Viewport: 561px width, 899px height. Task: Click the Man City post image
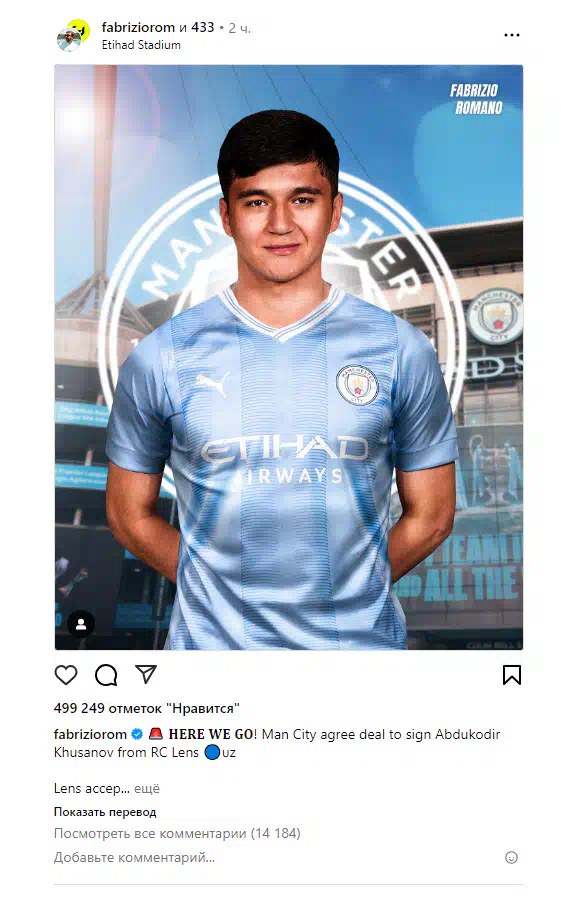pos(289,357)
